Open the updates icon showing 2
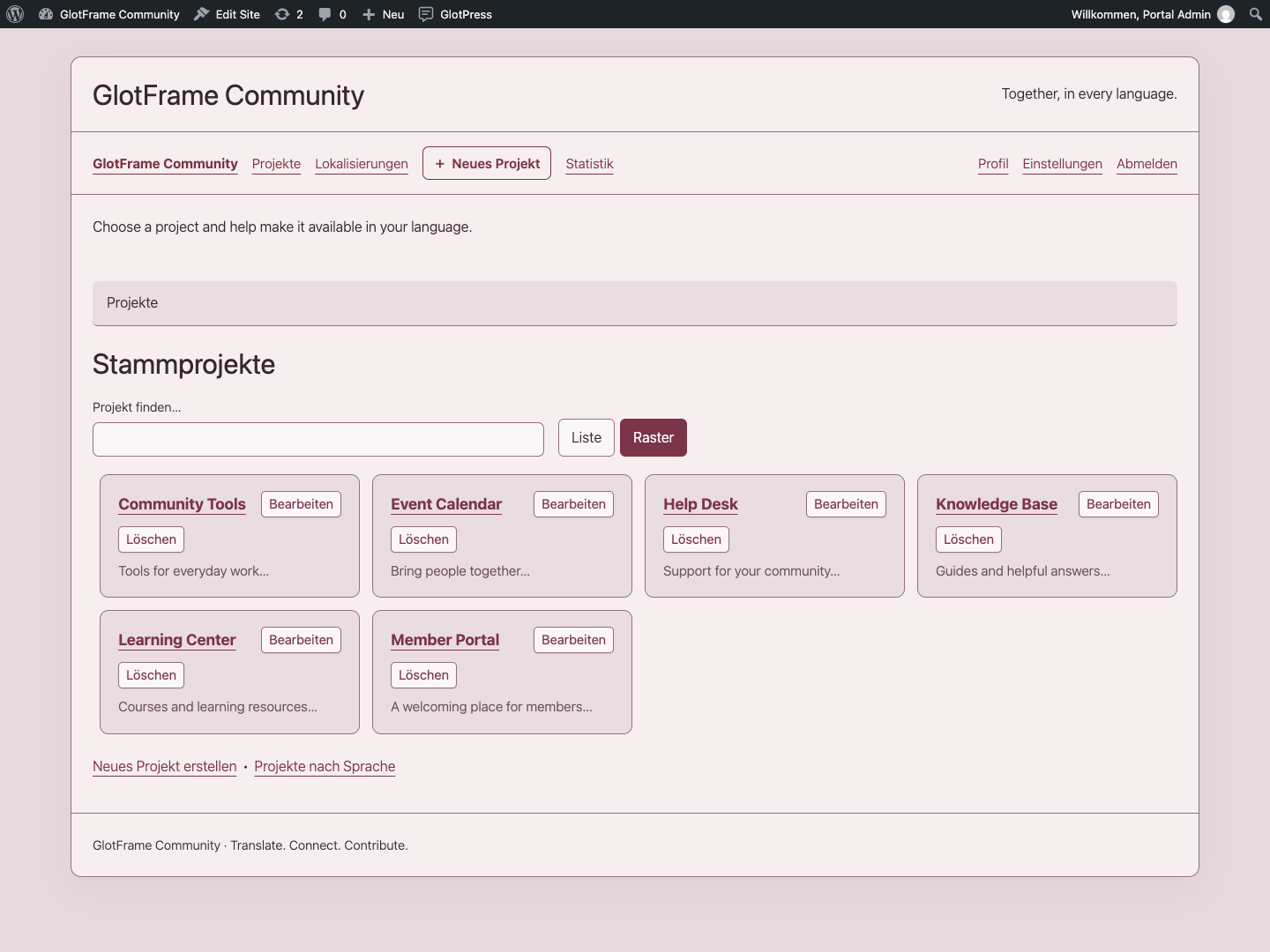 click(289, 14)
